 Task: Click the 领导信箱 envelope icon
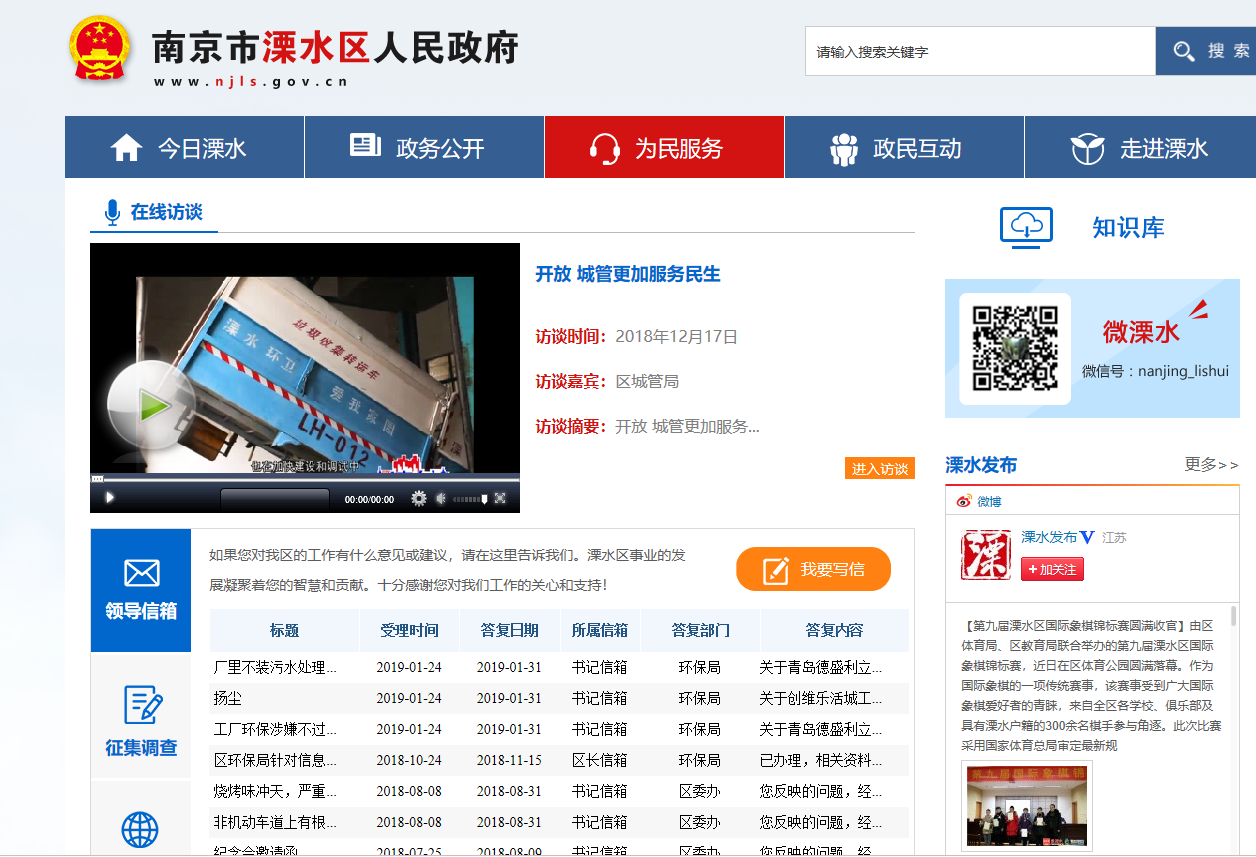141,573
